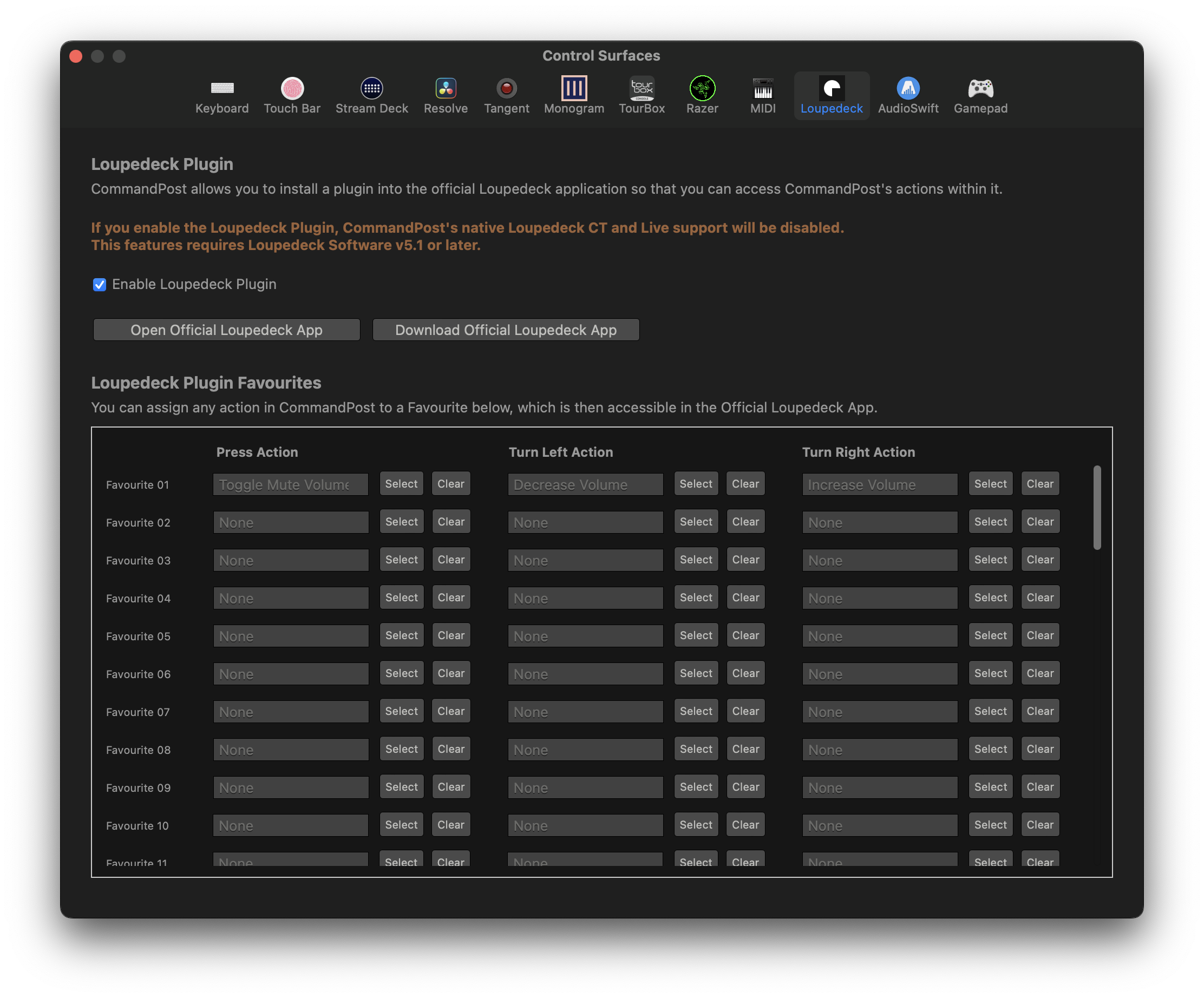Click the favourites list vertical scrollbar
Screen dimensions: 1204x998
tap(1096, 507)
